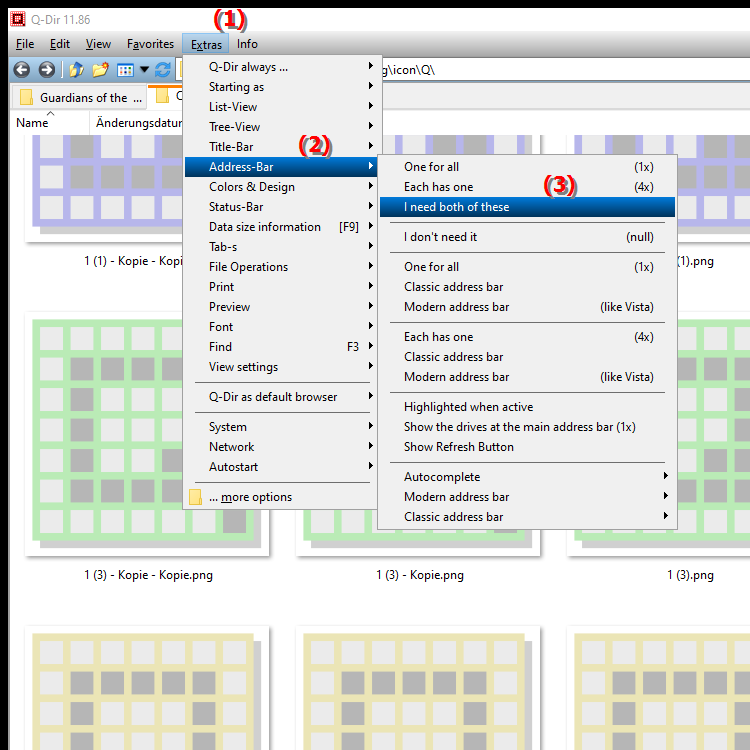Expand bottom Modern address bar submenu
The image size is (750, 750).
pos(527,497)
